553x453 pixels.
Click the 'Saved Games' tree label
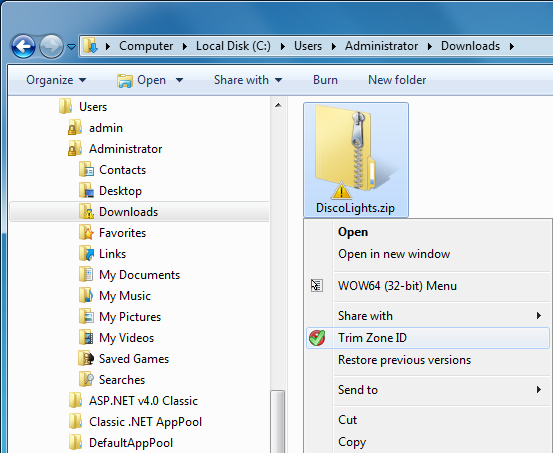click(x=134, y=359)
